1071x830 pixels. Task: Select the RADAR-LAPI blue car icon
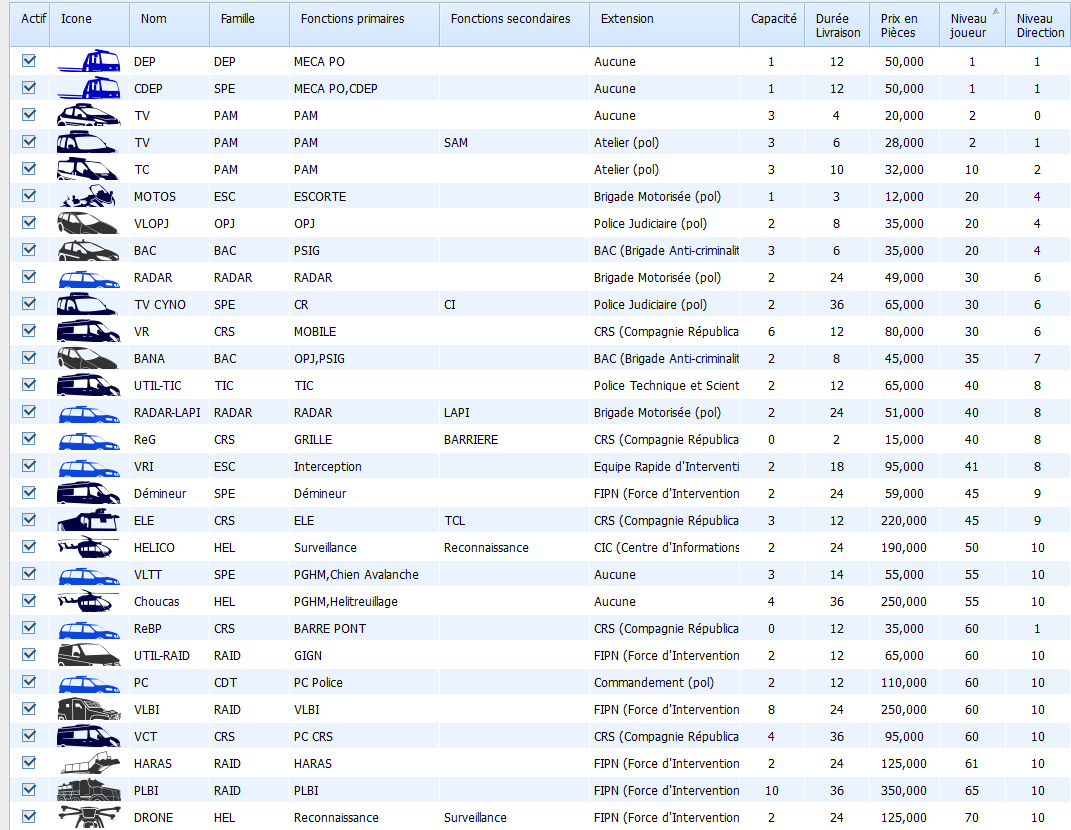click(x=89, y=414)
